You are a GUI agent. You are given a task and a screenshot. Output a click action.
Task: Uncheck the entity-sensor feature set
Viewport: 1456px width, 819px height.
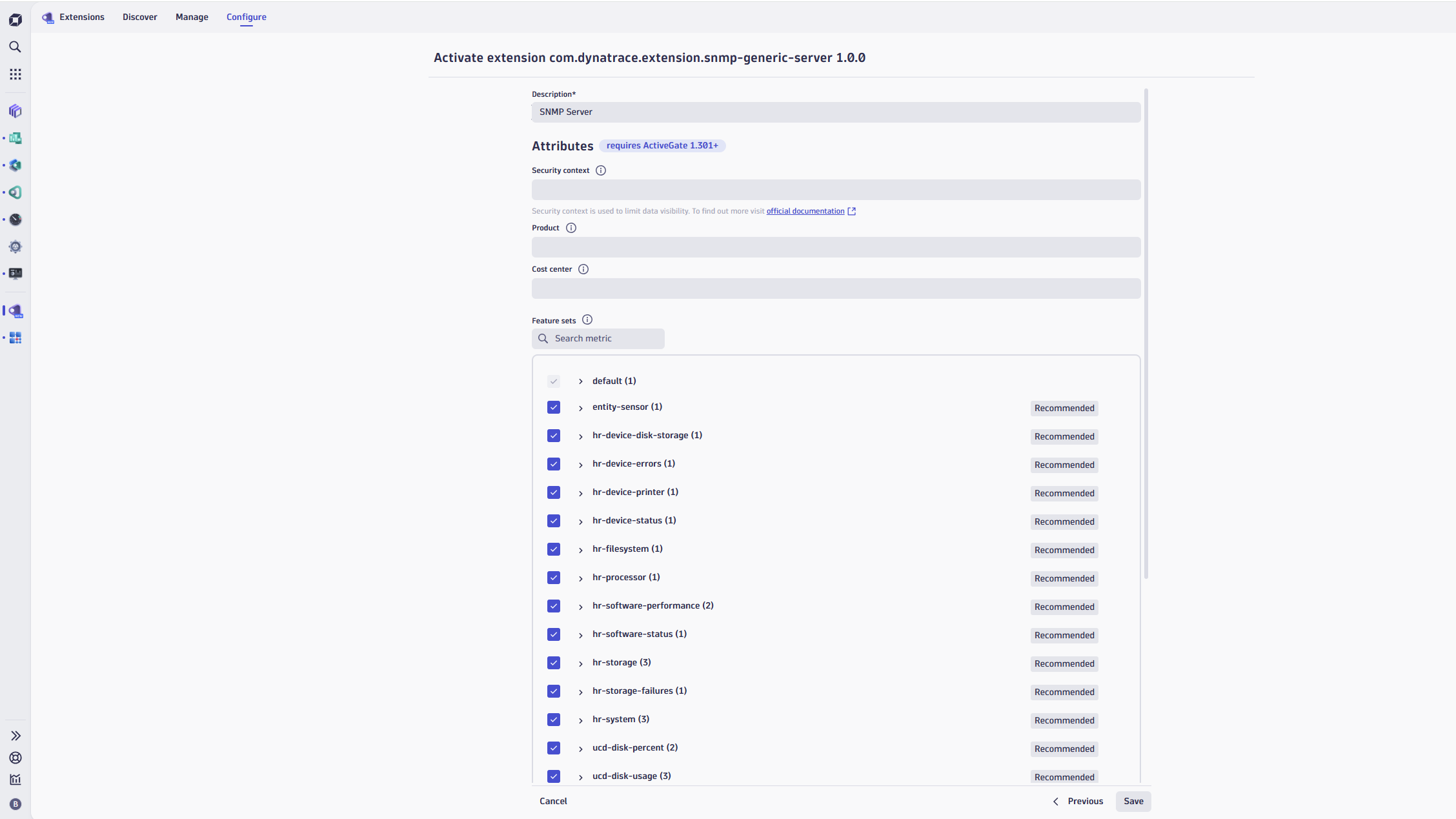(x=554, y=407)
